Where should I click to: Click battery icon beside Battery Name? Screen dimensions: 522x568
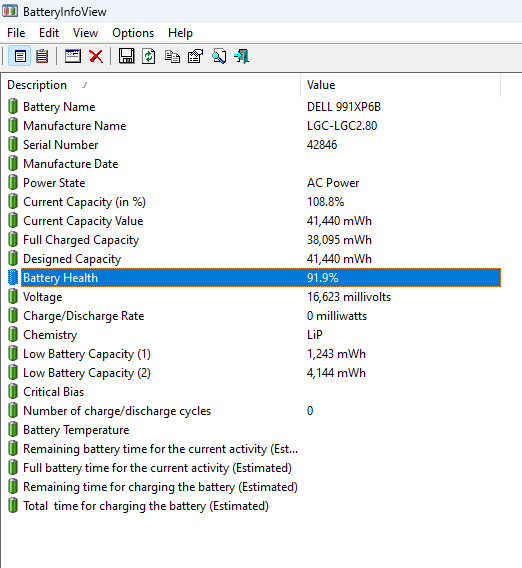pyautogui.click(x=13, y=106)
